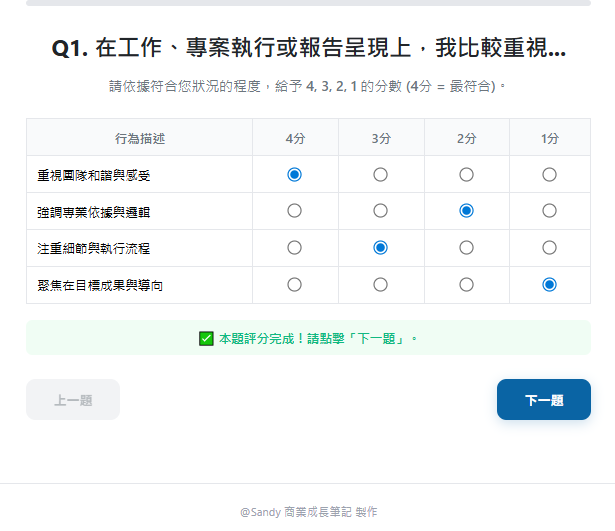615x531 pixels.
Task: Select 2分 for 注重細節與執行流程
Action: [466, 248]
